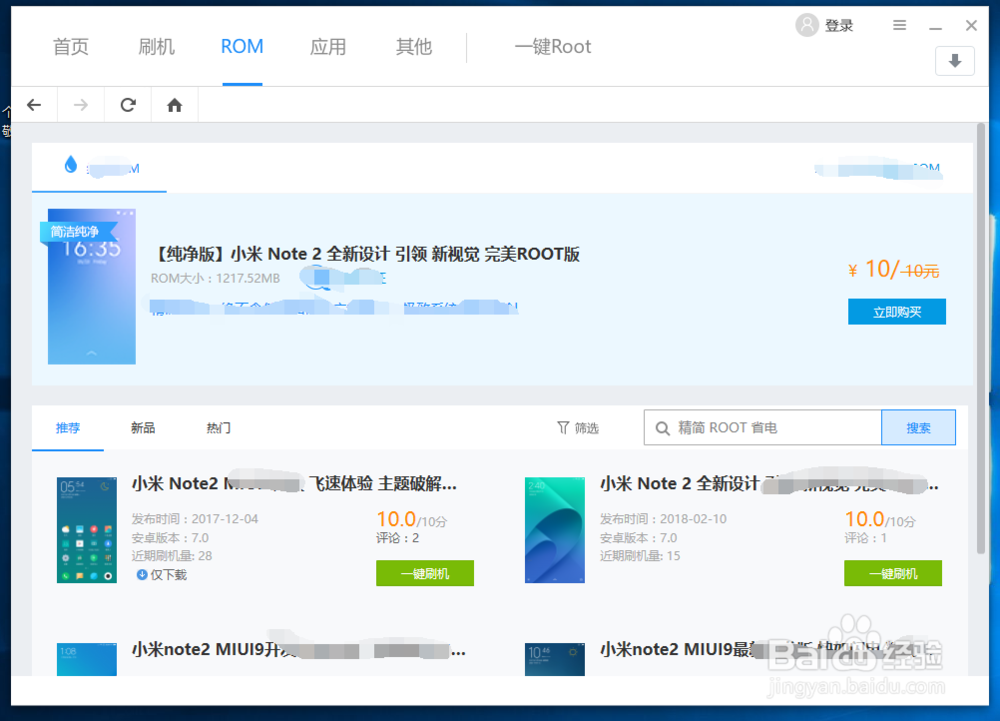This screenshot has height=721, width=1000.
Task: Open the featured 纯净版 ROM title
Action: click(365, 254)
